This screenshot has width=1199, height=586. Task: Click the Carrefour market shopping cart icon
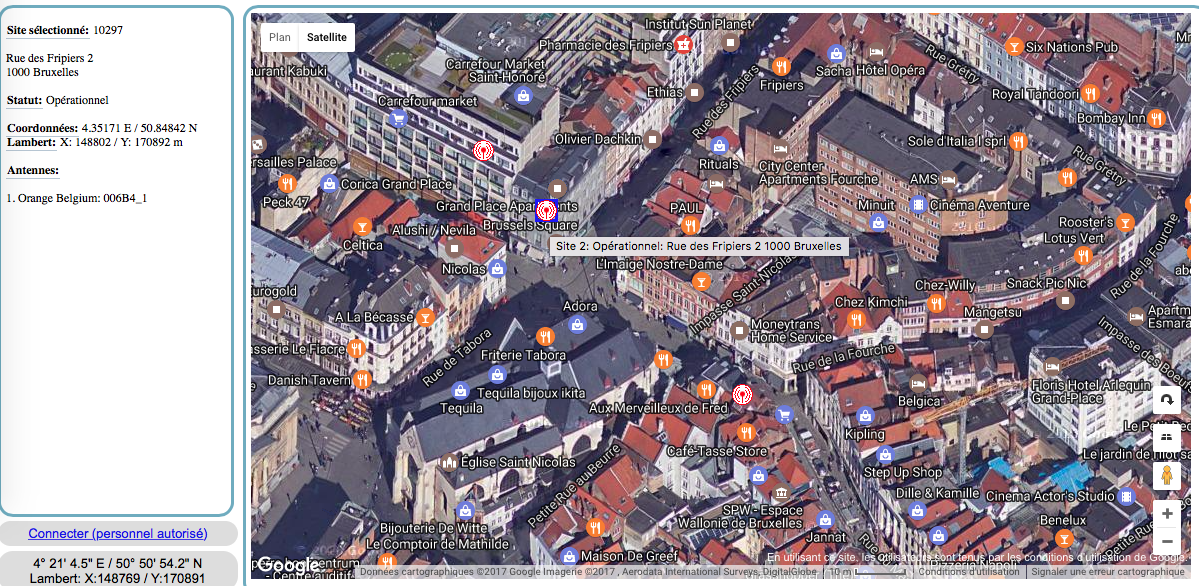[397, 119]
